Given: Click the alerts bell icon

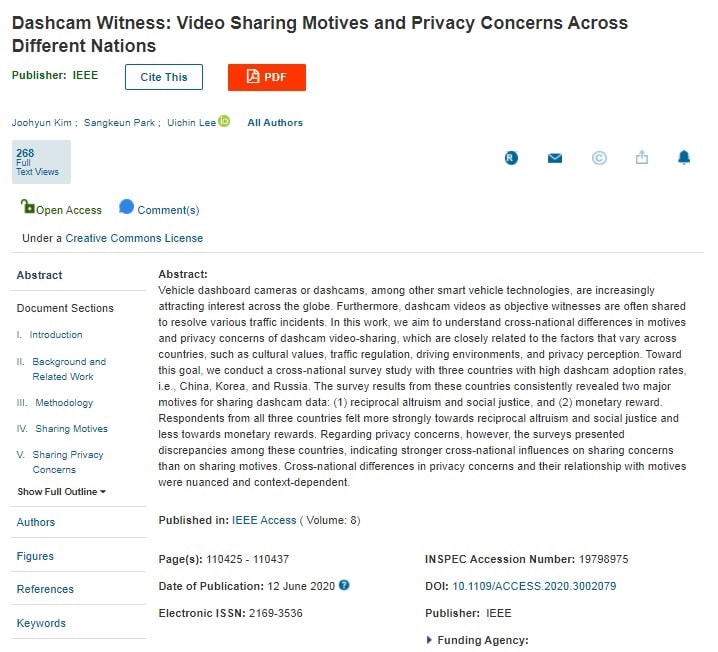Looking at the screenshot, I should [x=684, y=158].
